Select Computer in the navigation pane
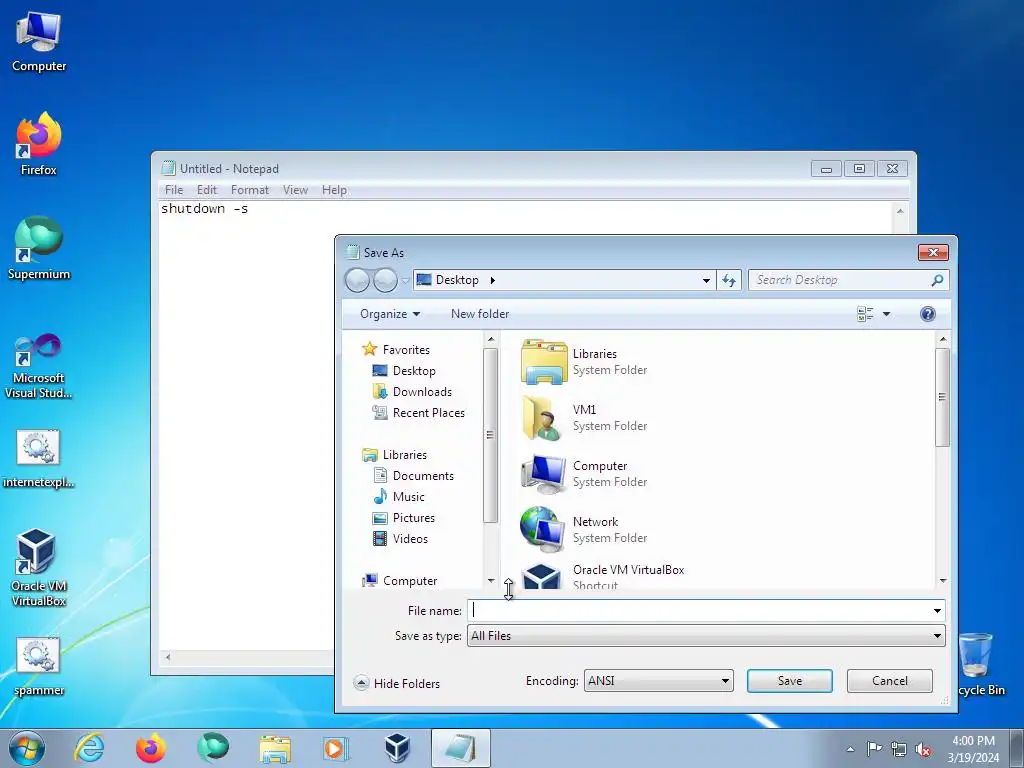 [x=400, y=581]
